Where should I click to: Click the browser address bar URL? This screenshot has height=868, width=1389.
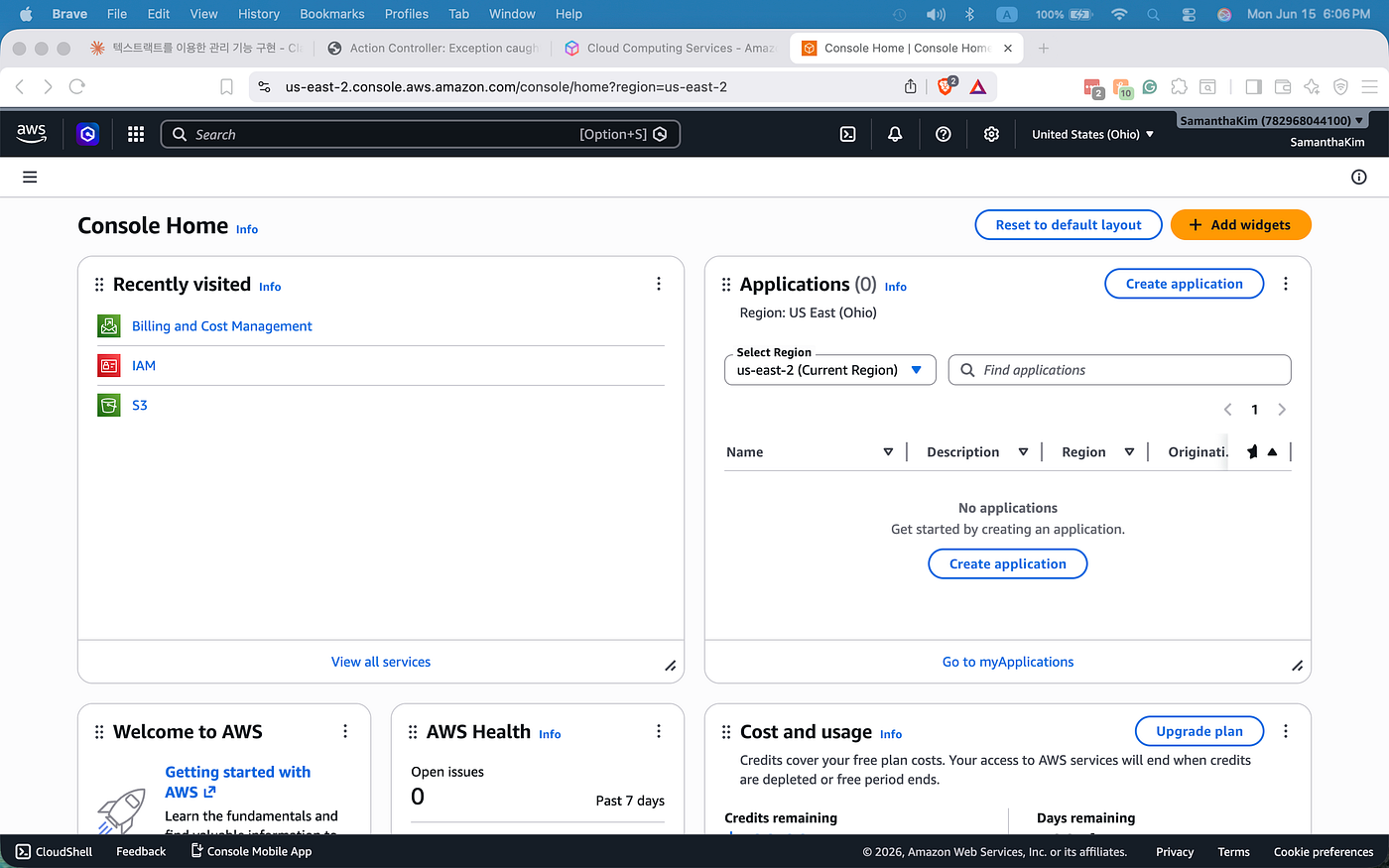506,87
